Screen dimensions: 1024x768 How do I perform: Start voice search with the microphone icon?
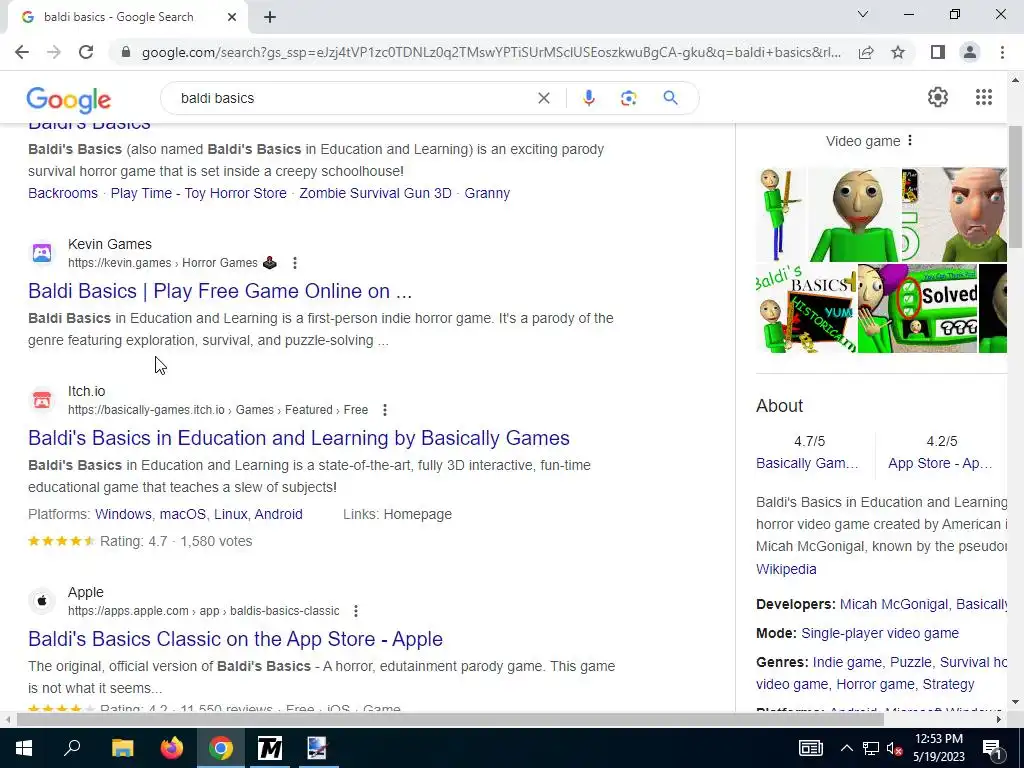tap(588, 98)
